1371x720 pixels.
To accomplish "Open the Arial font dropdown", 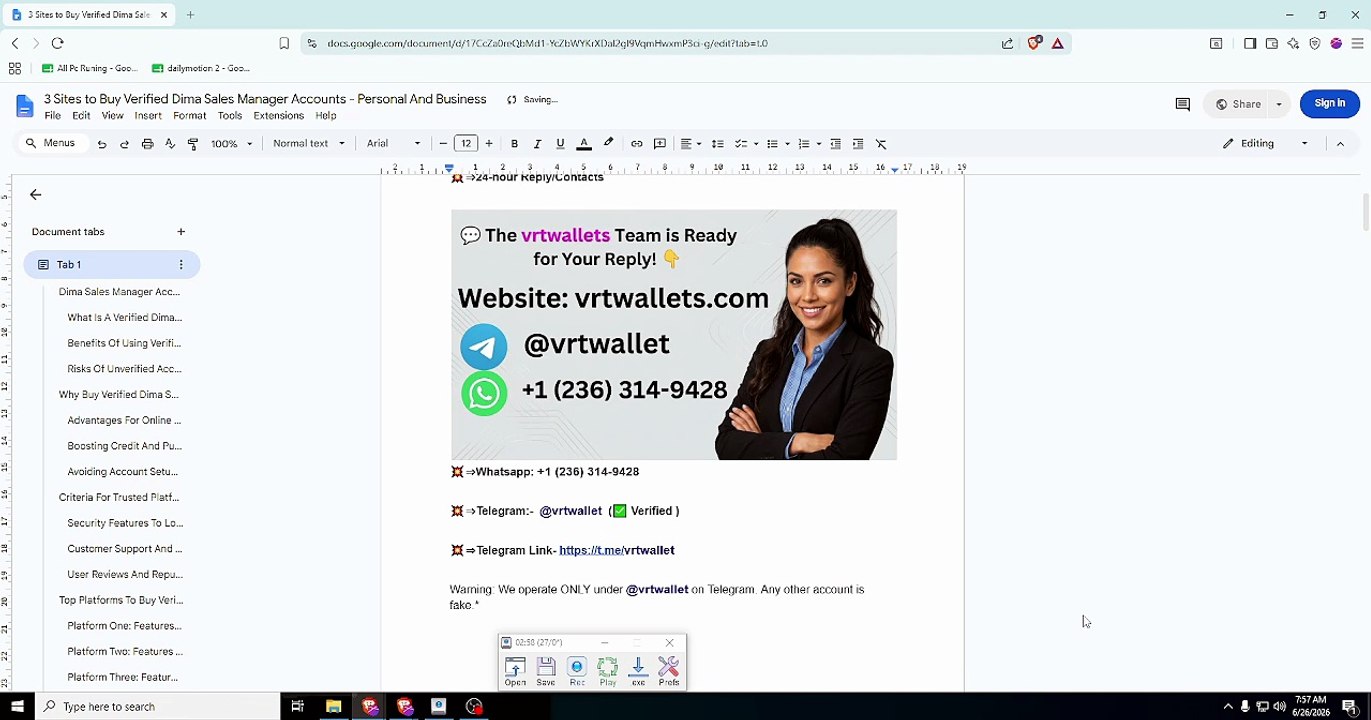I will (x=393, y=144).
